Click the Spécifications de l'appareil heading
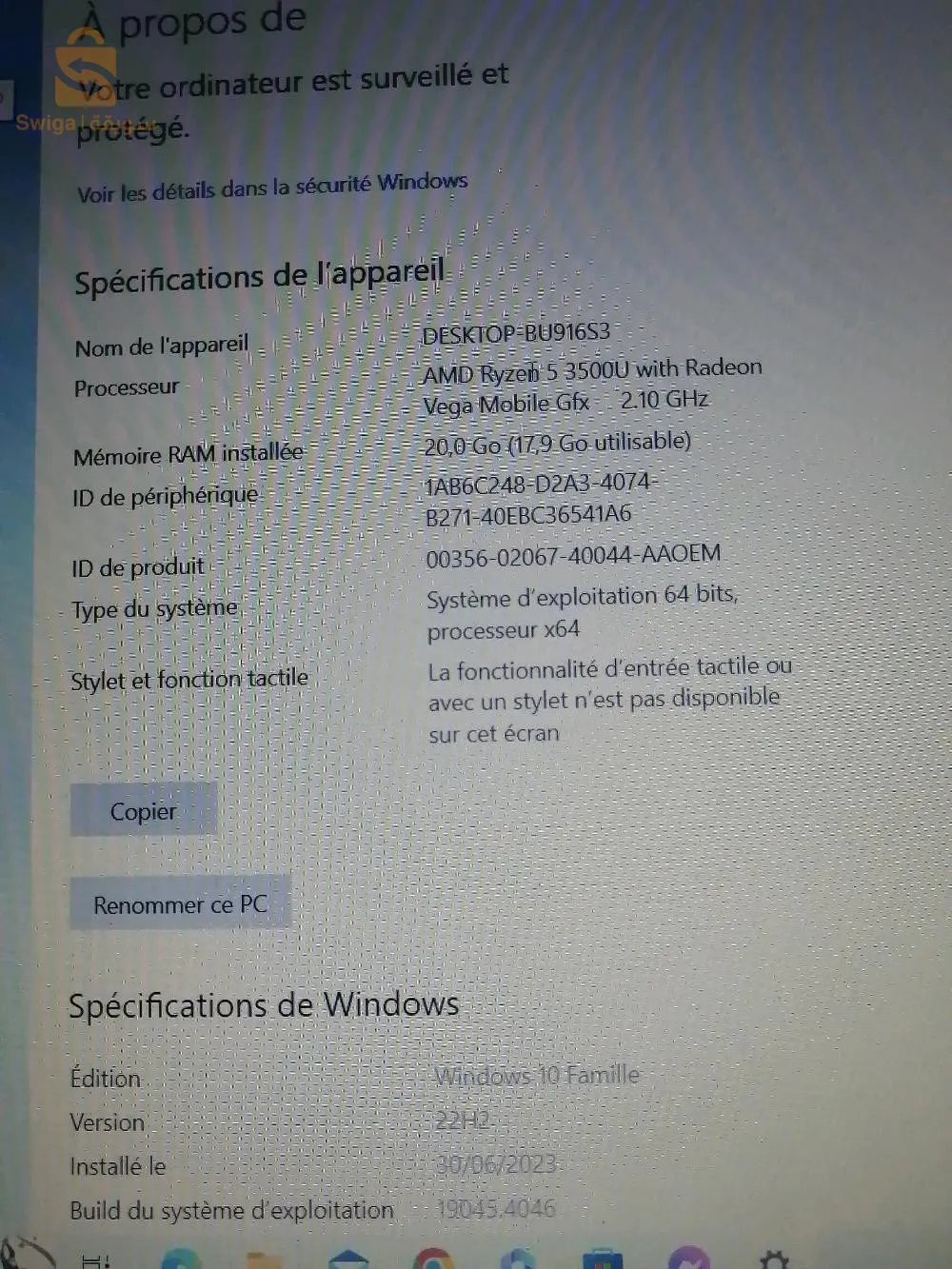Screen dimensions: 952x1269 point(259,277)
